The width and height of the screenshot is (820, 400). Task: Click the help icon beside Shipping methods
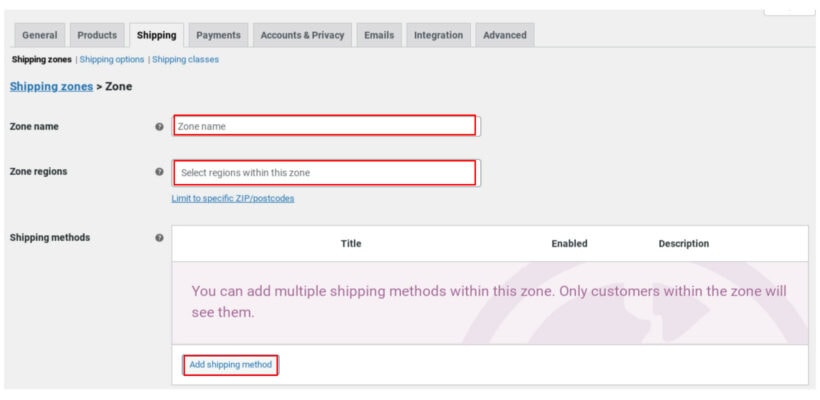tap(160, 237)
